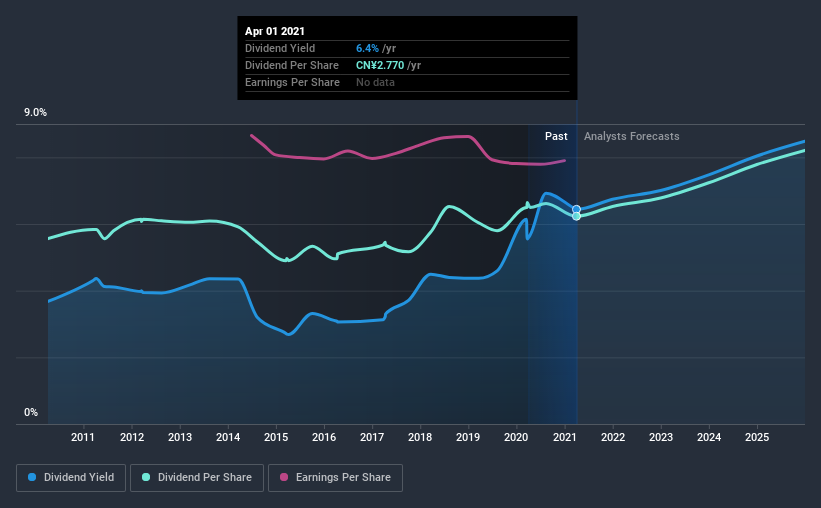Image resolution: width=821 pixels, height=508 pixels.
Task: Toggle the Earnings Per Share legend button
Action: click(x=335, y=478)
